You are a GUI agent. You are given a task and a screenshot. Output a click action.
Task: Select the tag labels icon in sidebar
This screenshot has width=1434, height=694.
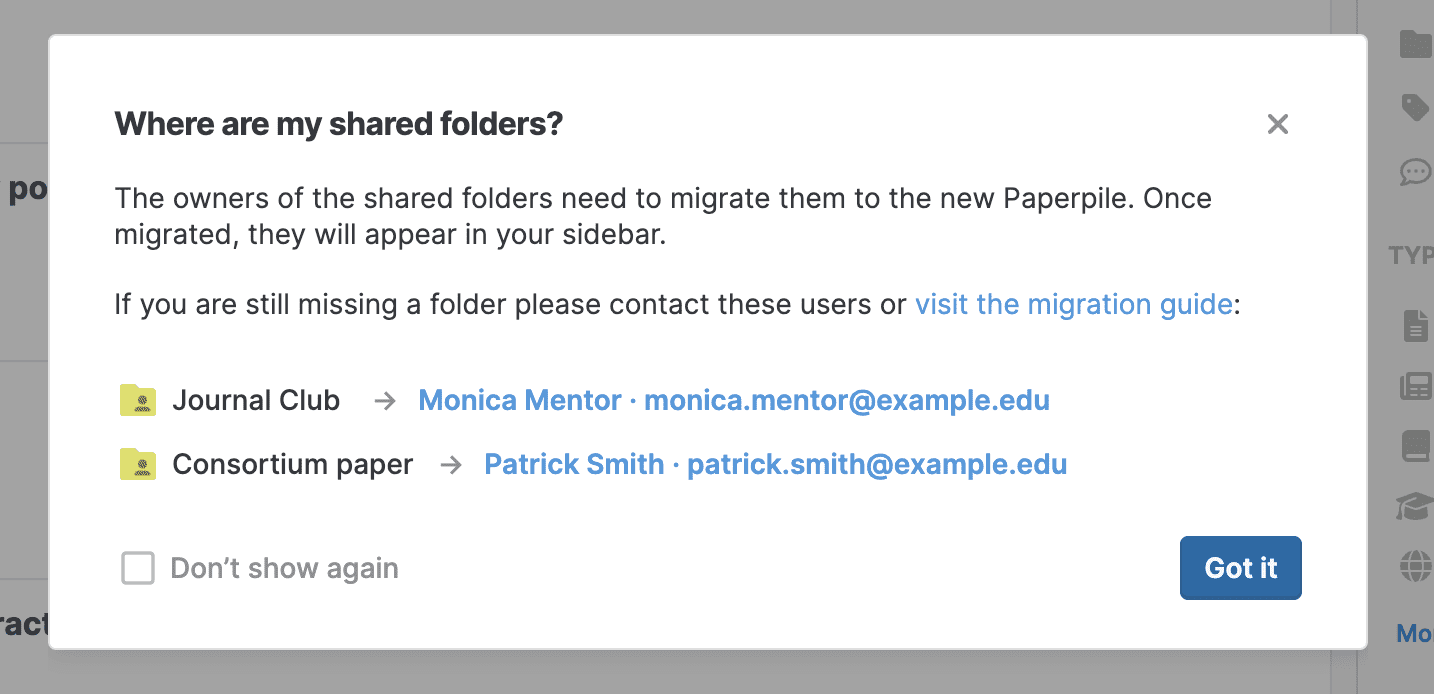pos(1415,107)
